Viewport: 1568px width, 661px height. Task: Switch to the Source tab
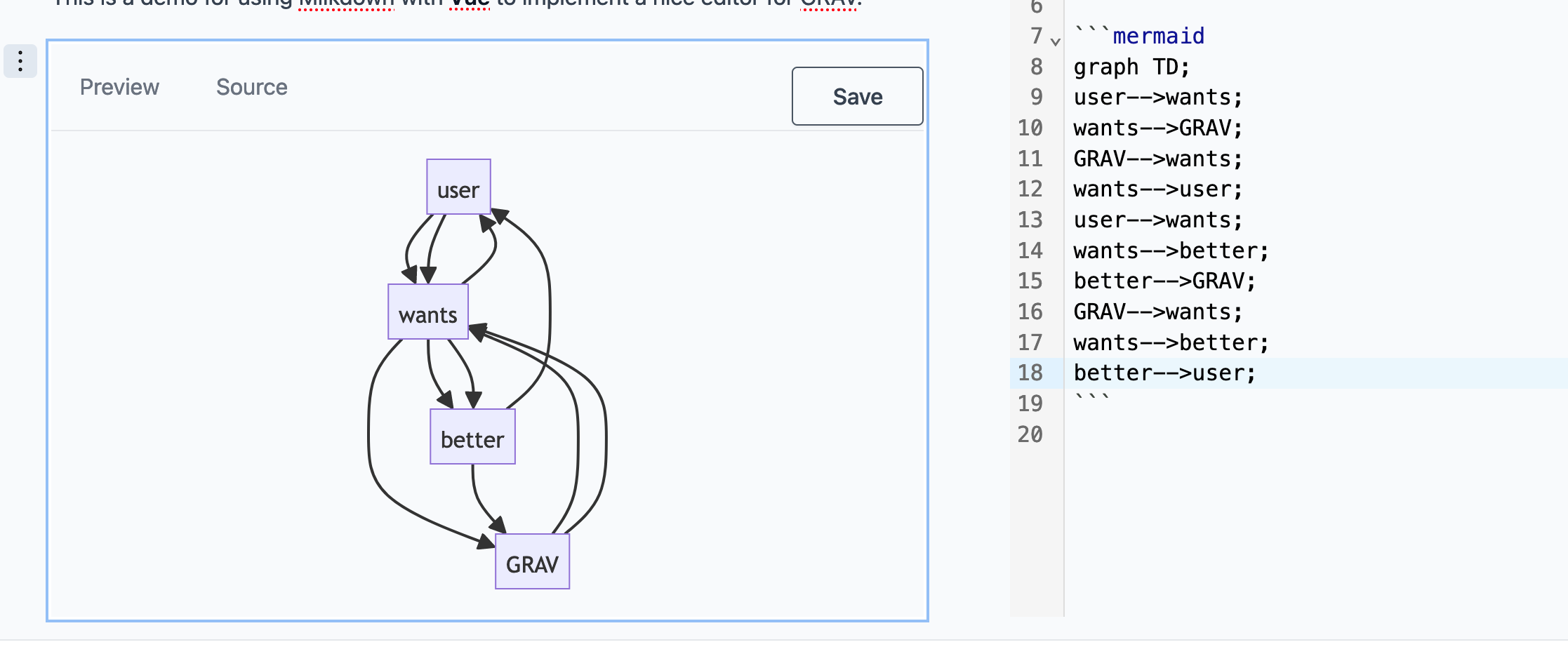252,87
